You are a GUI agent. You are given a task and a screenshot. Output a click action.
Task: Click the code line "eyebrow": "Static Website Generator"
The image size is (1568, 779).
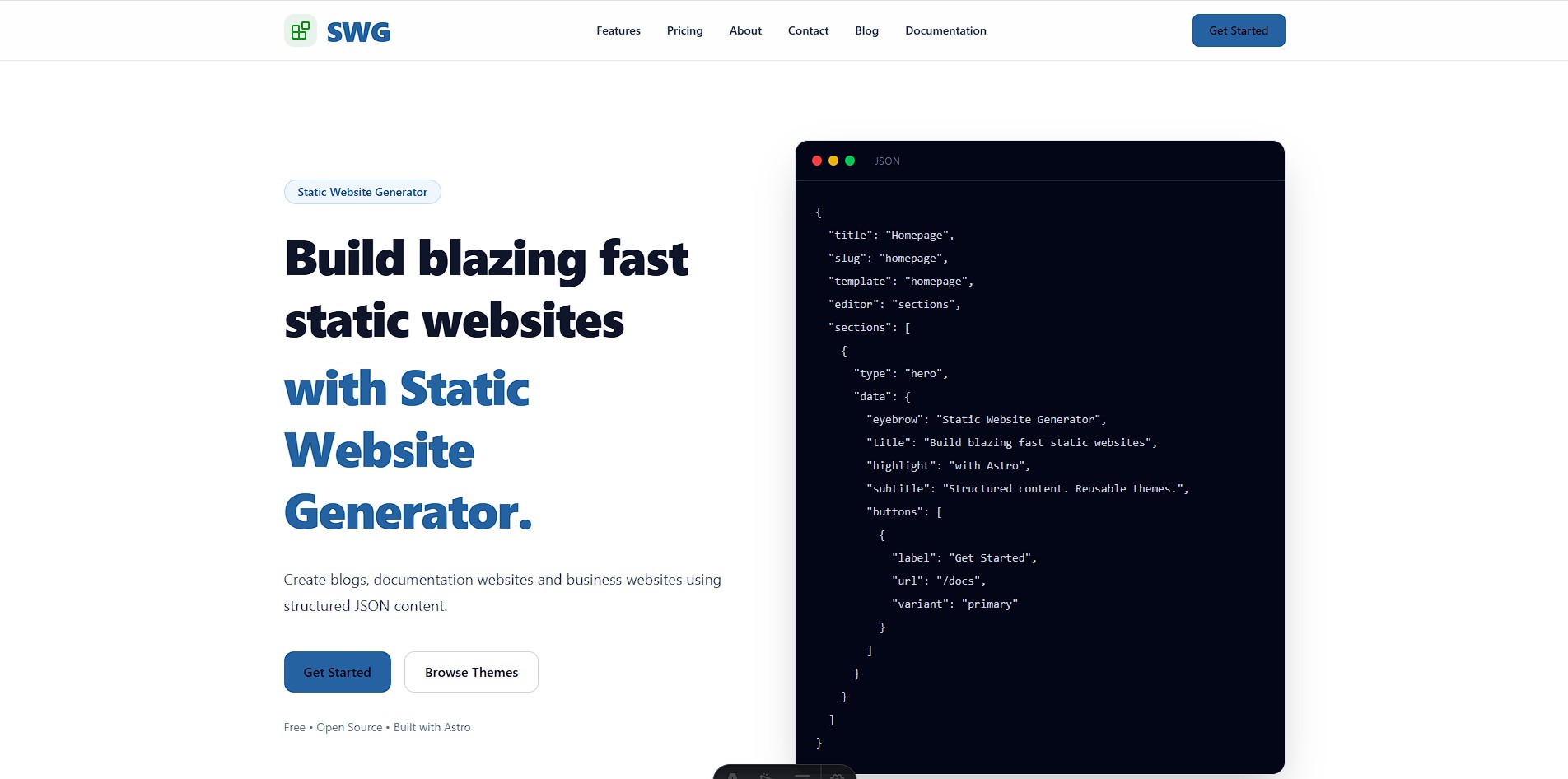(987, 419)
